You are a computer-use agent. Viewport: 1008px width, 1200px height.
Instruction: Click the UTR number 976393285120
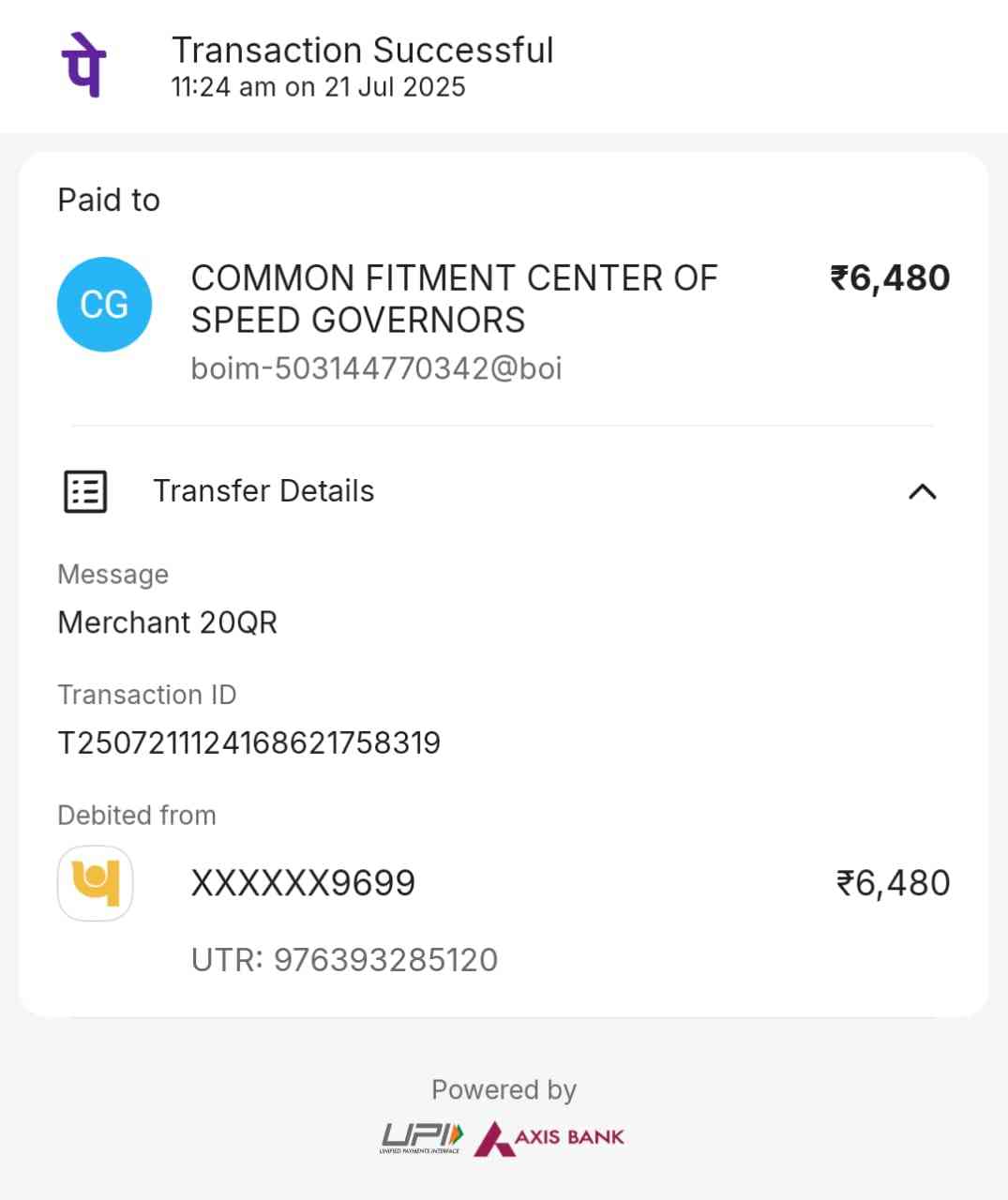(x=344, y=960)
